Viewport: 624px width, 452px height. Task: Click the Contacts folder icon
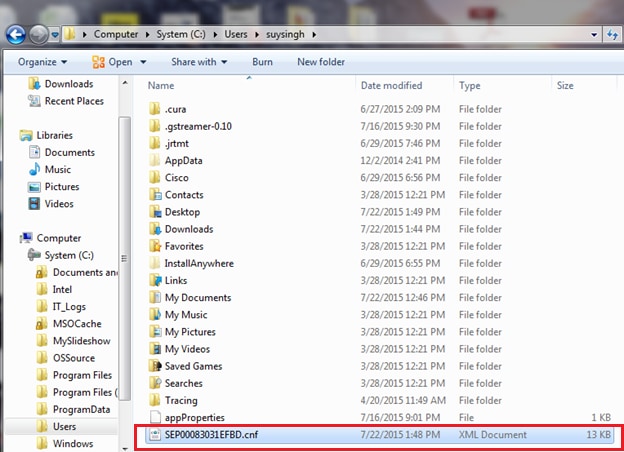pyautogui.click(x=155, y=195)
